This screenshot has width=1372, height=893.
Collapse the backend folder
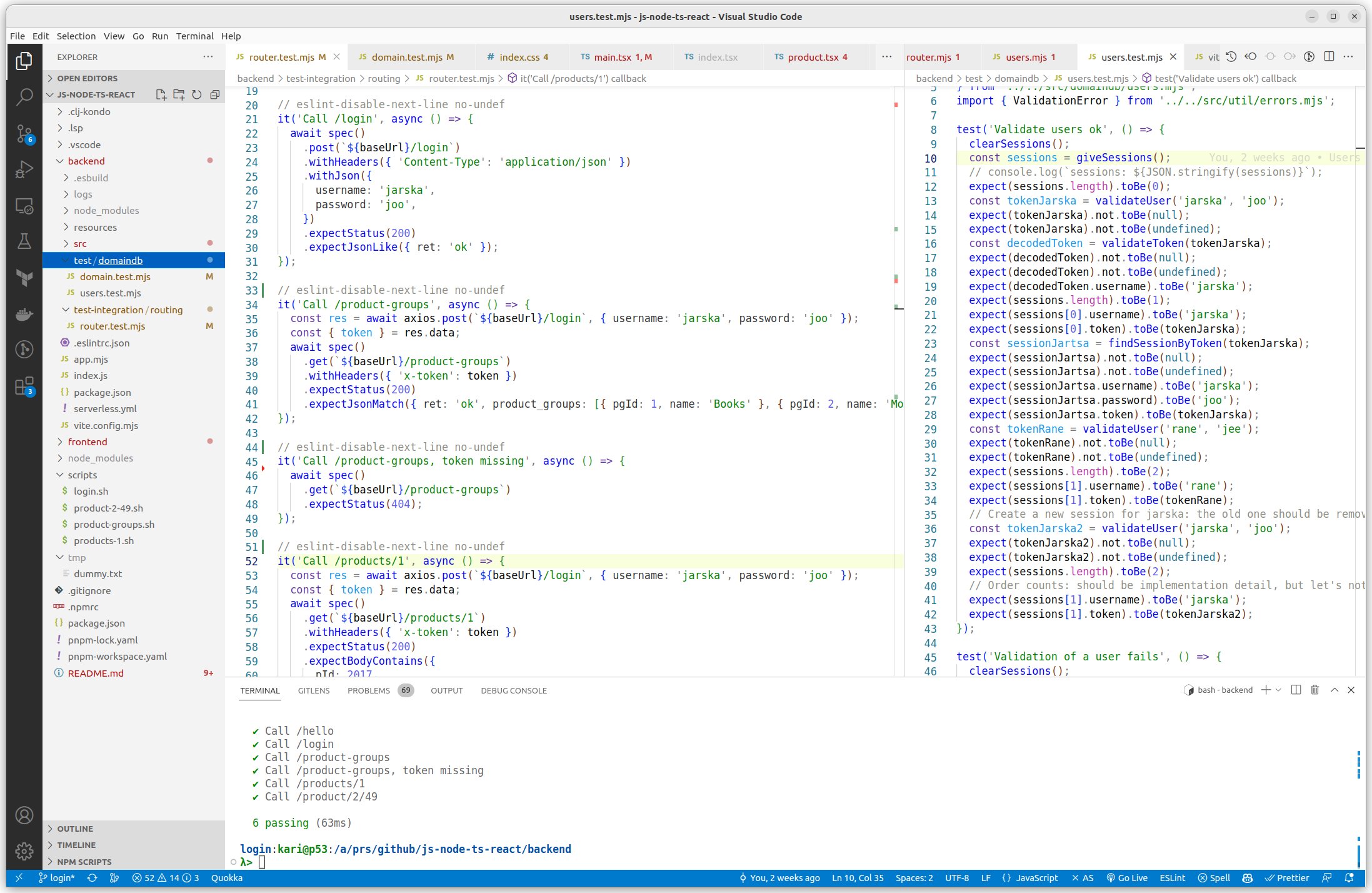134,161
